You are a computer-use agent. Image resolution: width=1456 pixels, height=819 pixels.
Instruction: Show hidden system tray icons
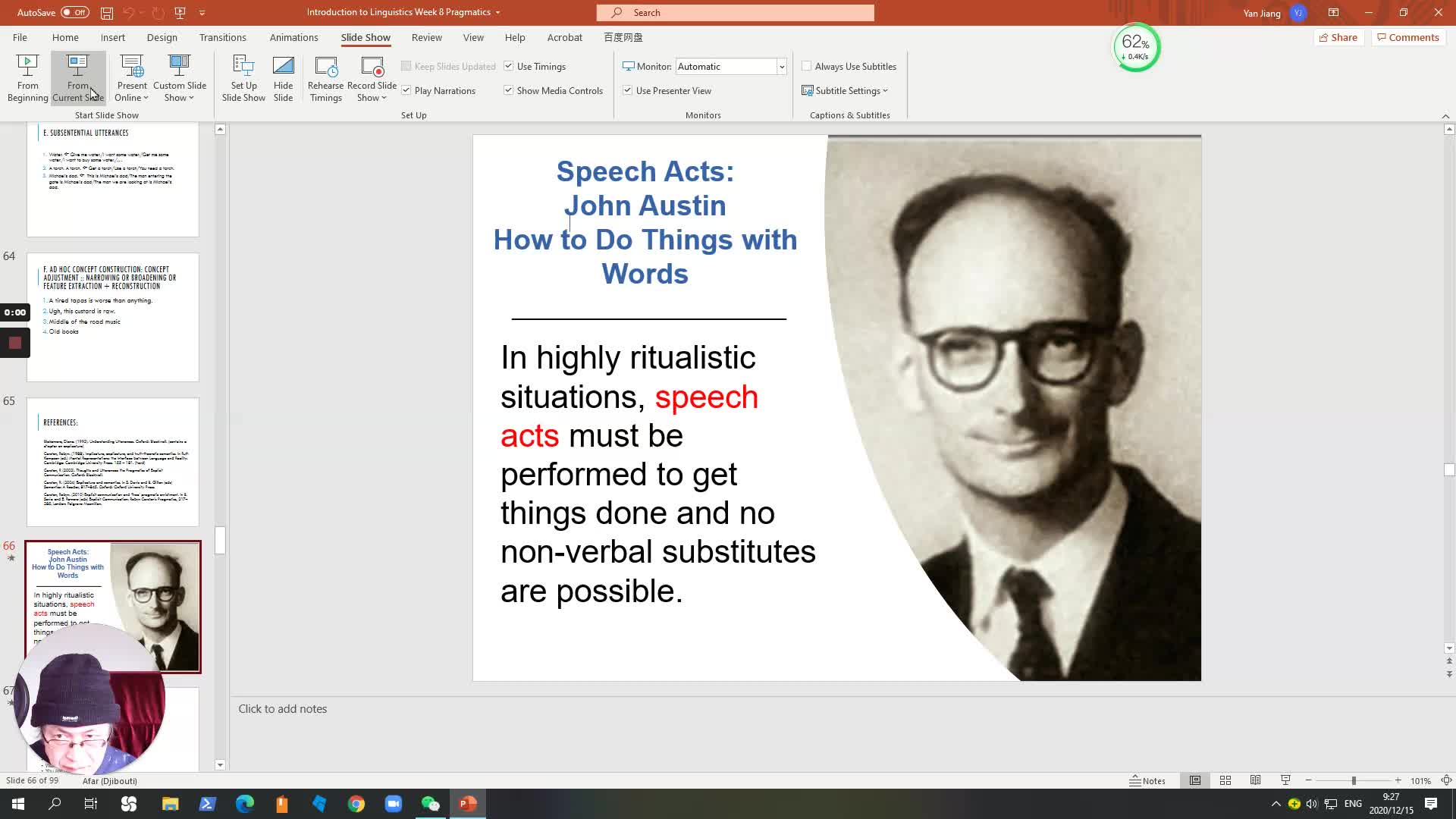(1276, 804)
